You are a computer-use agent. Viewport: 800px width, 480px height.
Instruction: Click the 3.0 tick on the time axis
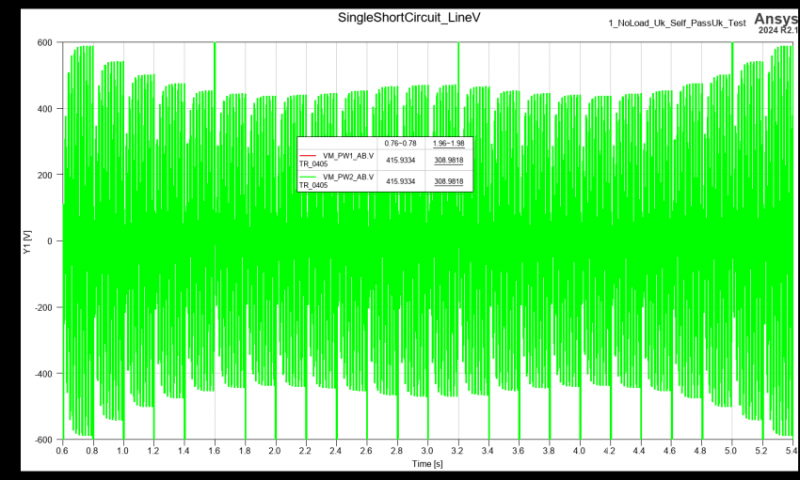pos(427,451)
